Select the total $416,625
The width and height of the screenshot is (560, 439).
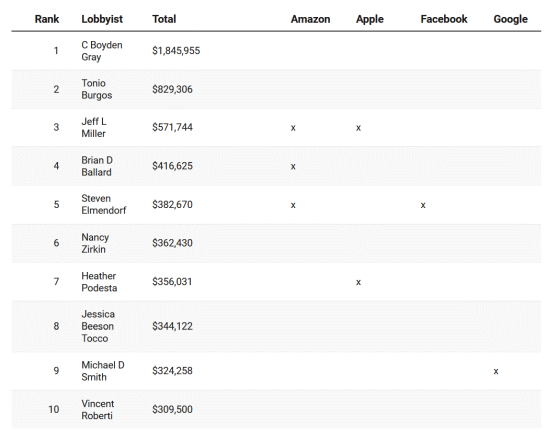point(172,166)
